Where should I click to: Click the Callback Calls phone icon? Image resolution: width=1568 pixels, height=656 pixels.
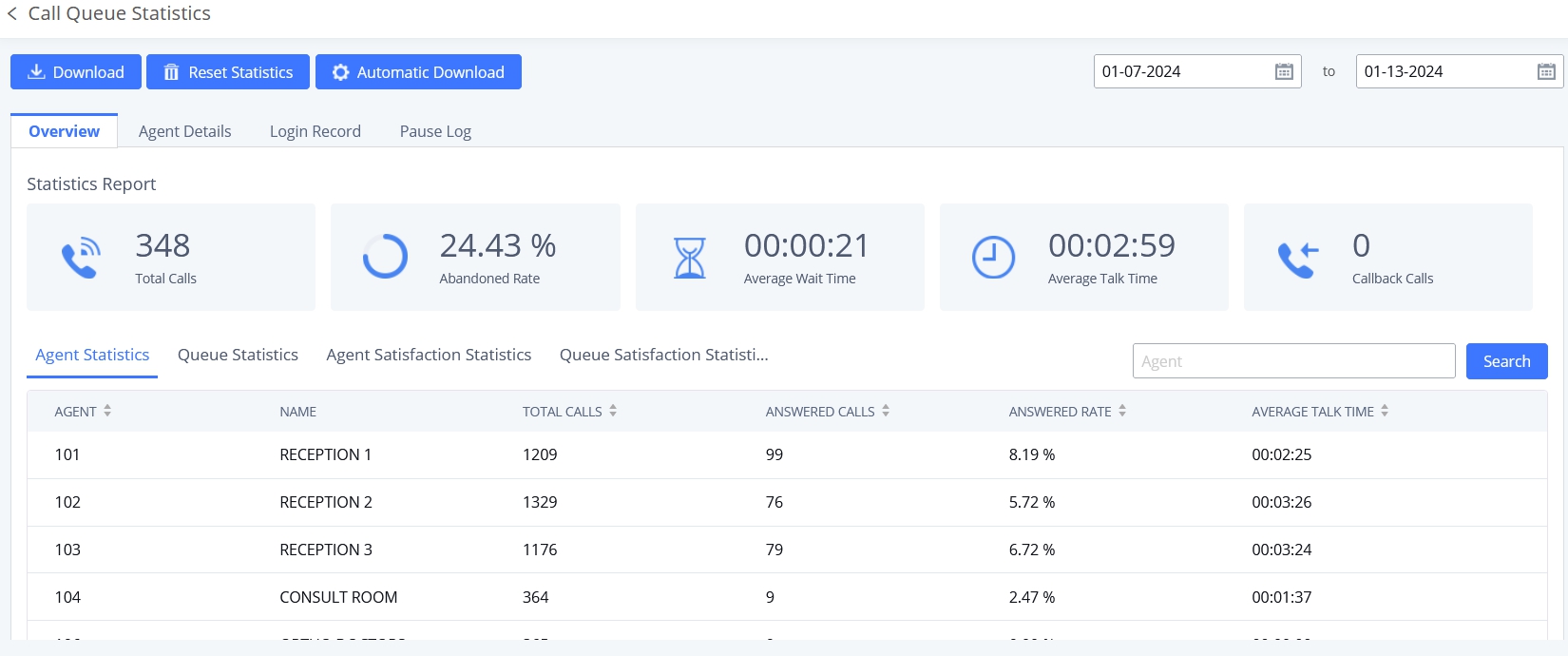coord(1298,258)
